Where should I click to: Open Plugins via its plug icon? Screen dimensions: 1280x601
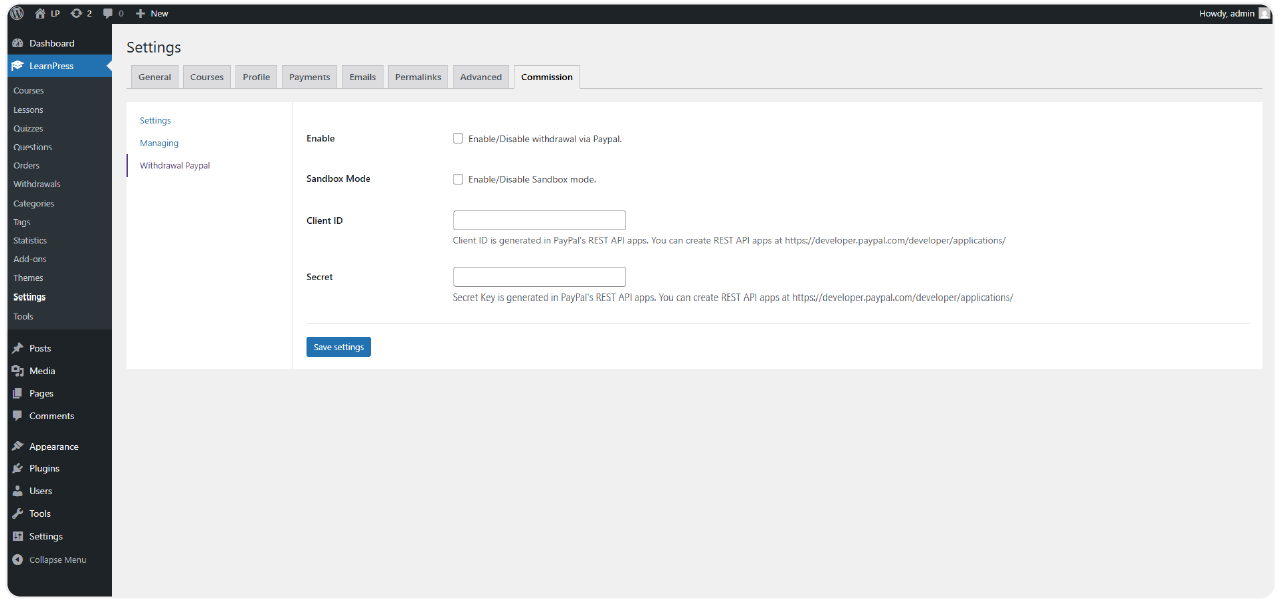coord(17,468)
